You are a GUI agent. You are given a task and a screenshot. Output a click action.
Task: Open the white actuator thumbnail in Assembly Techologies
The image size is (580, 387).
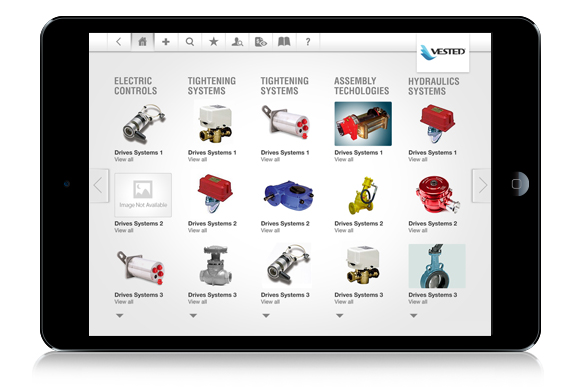(363, 266)
